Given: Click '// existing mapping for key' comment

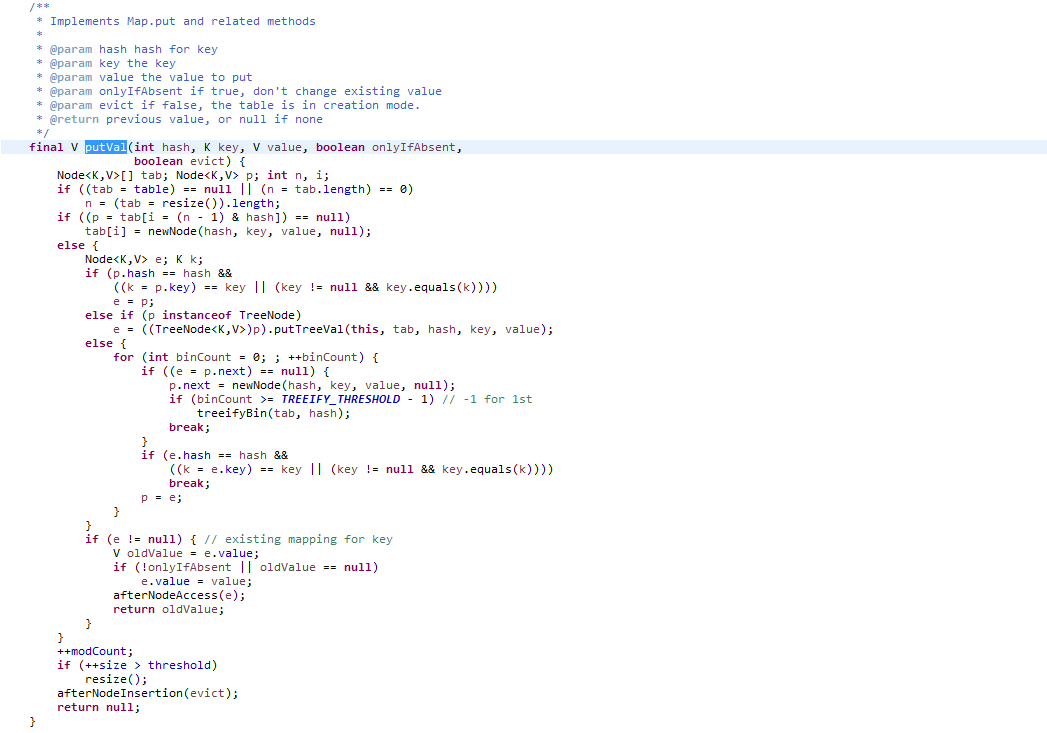Looking at the screenshot, I should [x=298, y=539].
